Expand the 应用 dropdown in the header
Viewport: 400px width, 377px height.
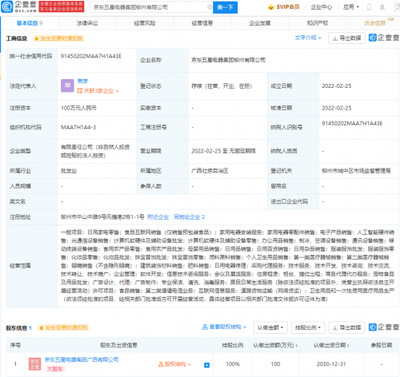(x=351, y=7)
